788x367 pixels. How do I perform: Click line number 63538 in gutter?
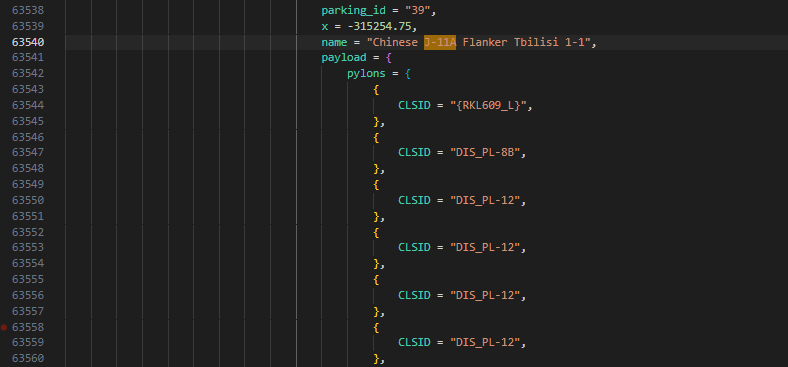(28, 10)
